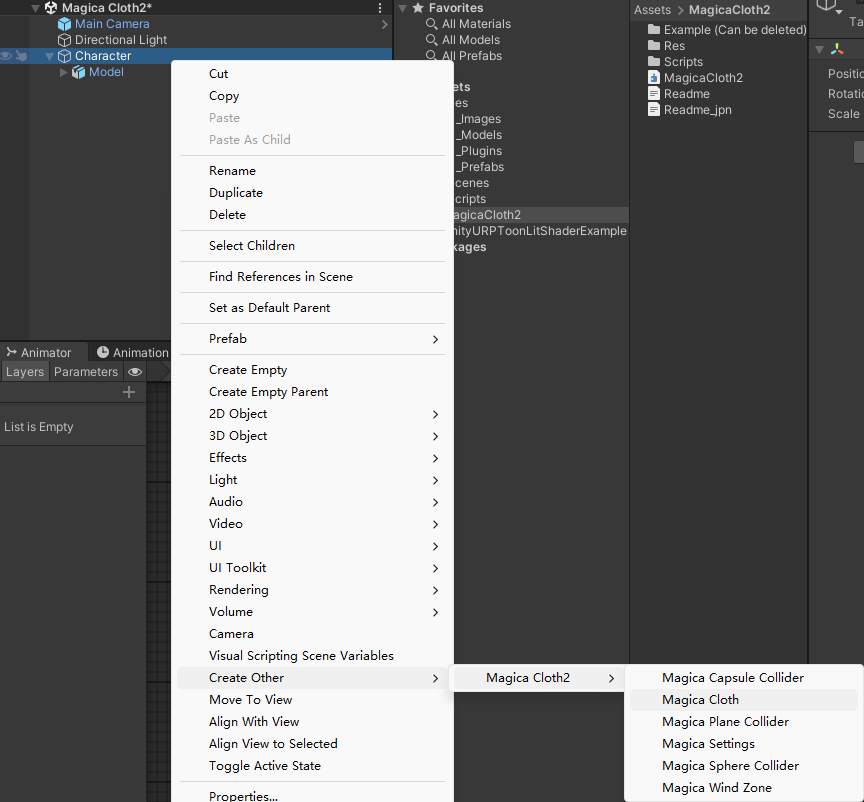The width and height of the screenshot is (864, 802).
Task: Select the _Prefabs folder in Project tree
Action: coord(479,167)
